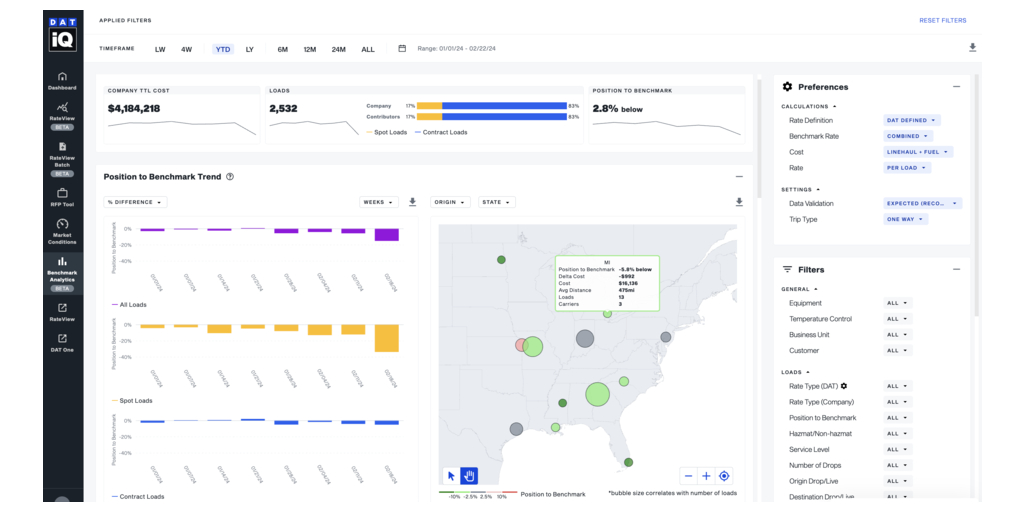The image size is (1024, 512).
Task: Click the Reset Filters link
Action: pyautogui.click(x=942, y=20)
